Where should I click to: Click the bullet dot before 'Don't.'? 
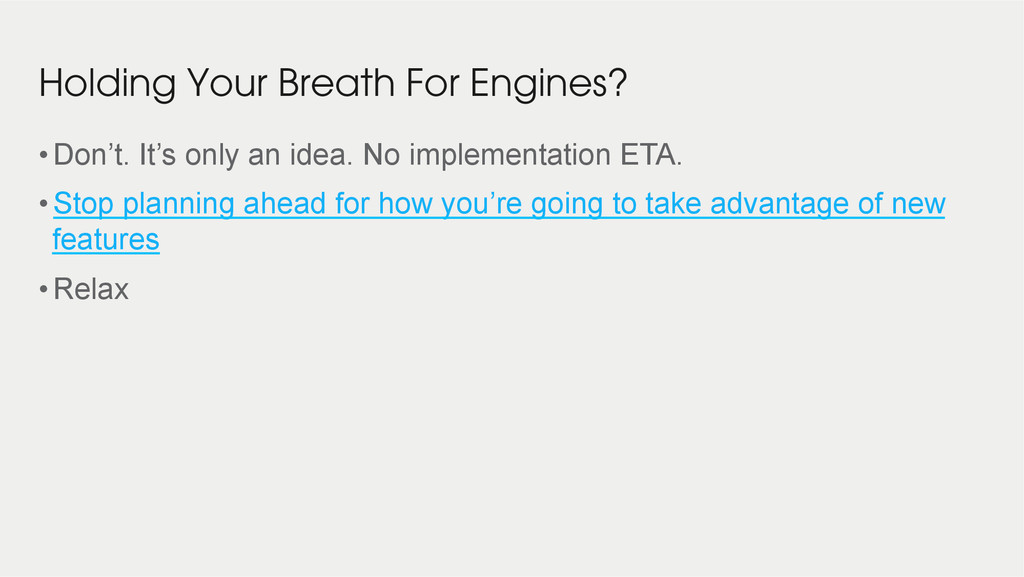[x=44, y=155]
